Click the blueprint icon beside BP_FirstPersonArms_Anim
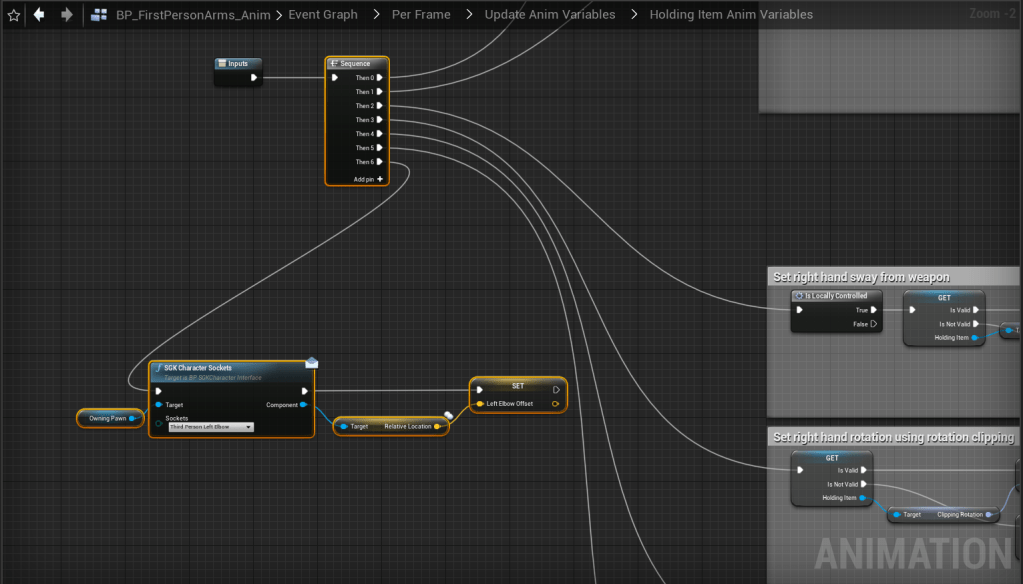 [99, 15]
